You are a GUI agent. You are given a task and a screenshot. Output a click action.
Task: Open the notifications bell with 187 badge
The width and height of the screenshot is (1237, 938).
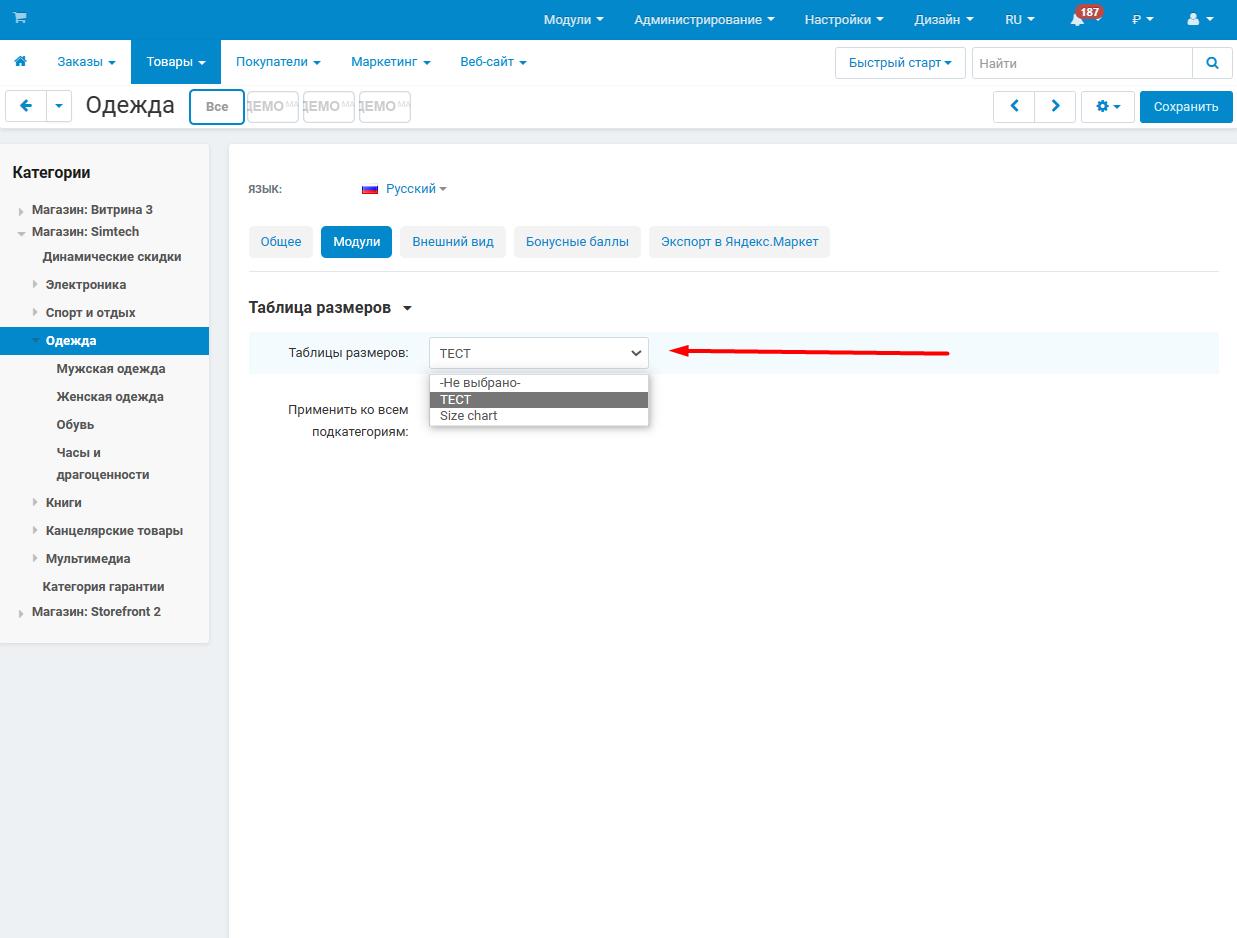[x=1078, y=19]
